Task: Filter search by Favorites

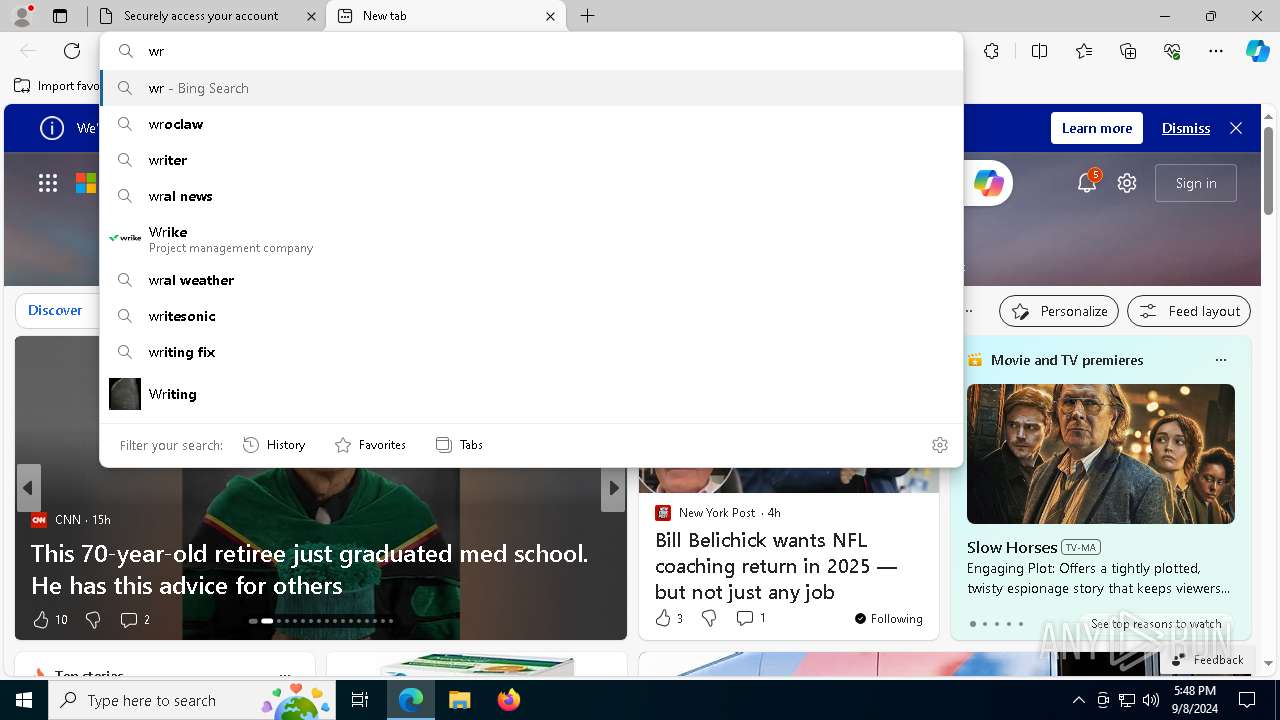Action: pos(370,445)
